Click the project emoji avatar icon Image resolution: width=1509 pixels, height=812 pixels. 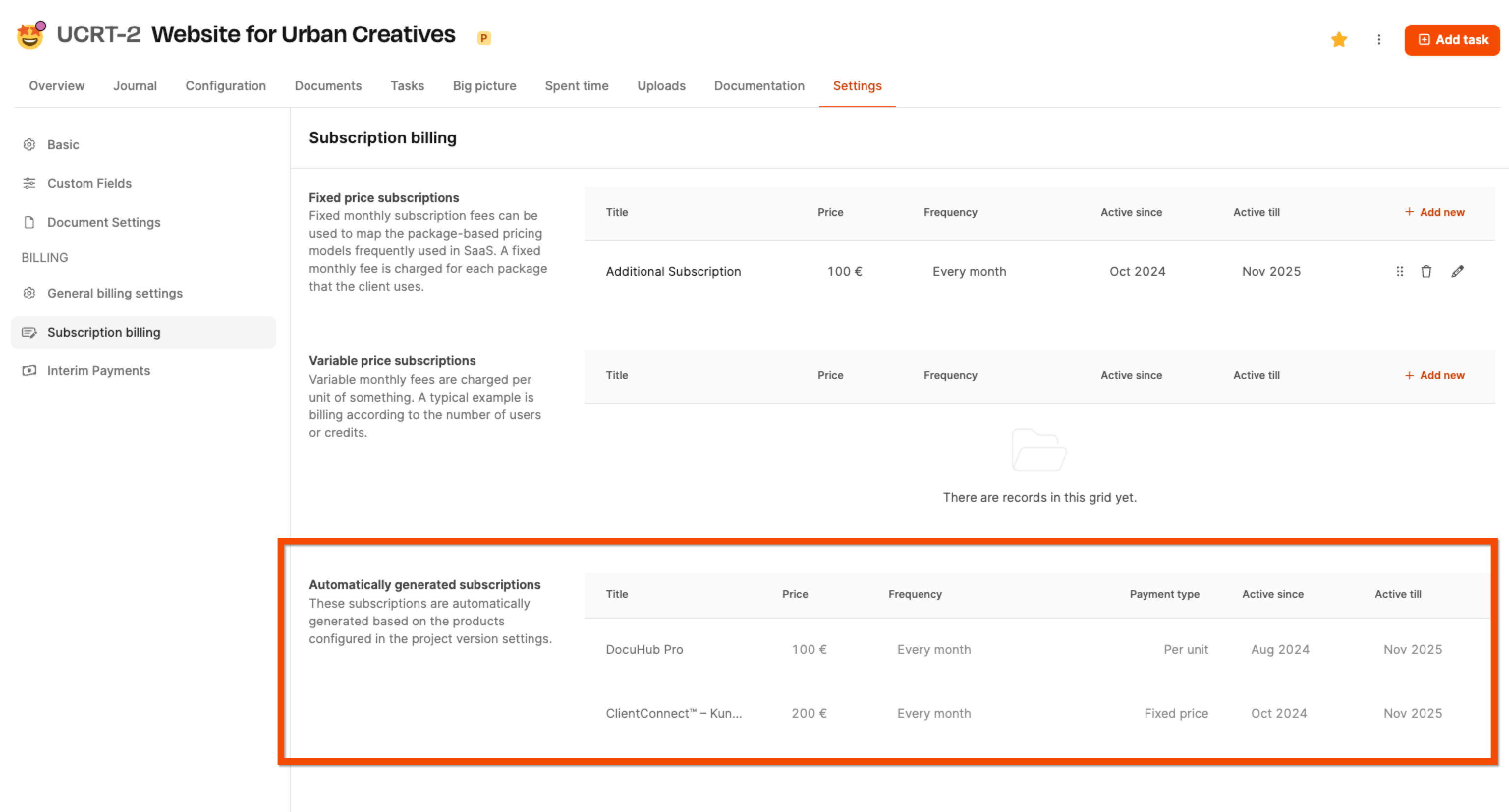tap(30, 36)
